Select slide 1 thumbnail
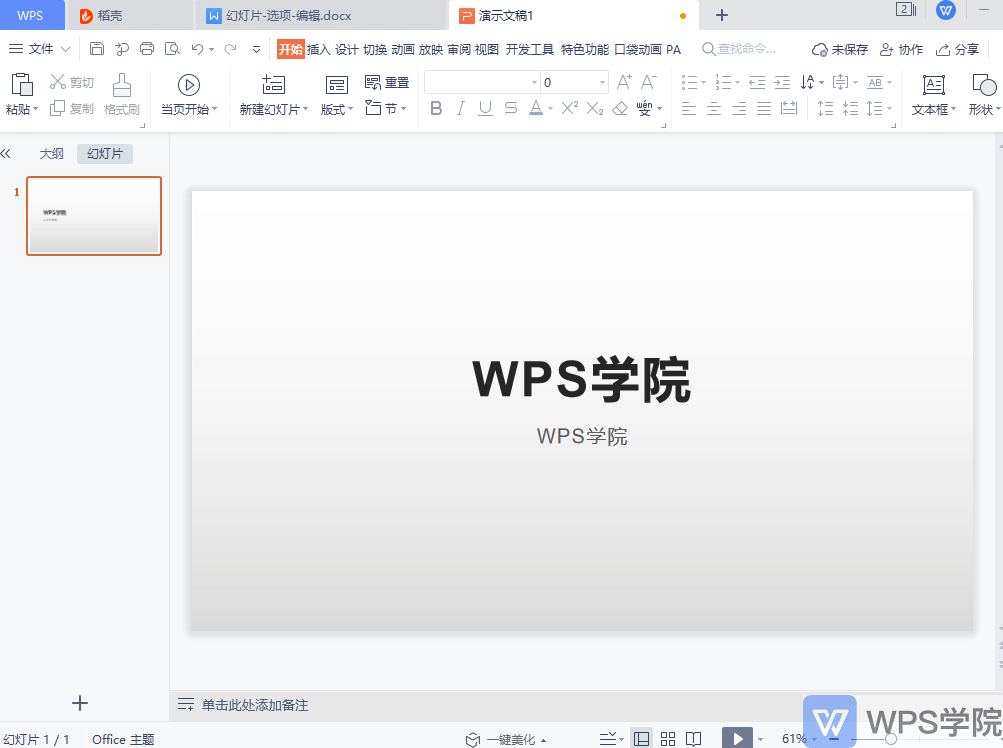Screen dimensions: 1003x748 [94, 216]
